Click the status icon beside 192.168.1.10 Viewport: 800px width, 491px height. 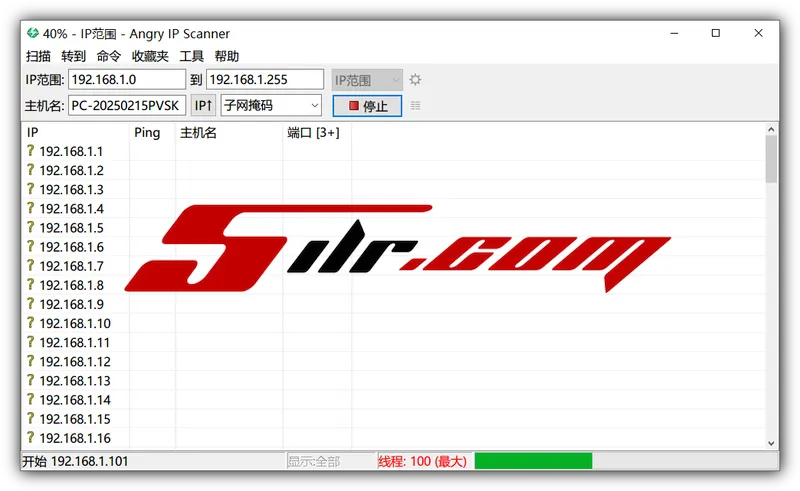click(31, 323)
